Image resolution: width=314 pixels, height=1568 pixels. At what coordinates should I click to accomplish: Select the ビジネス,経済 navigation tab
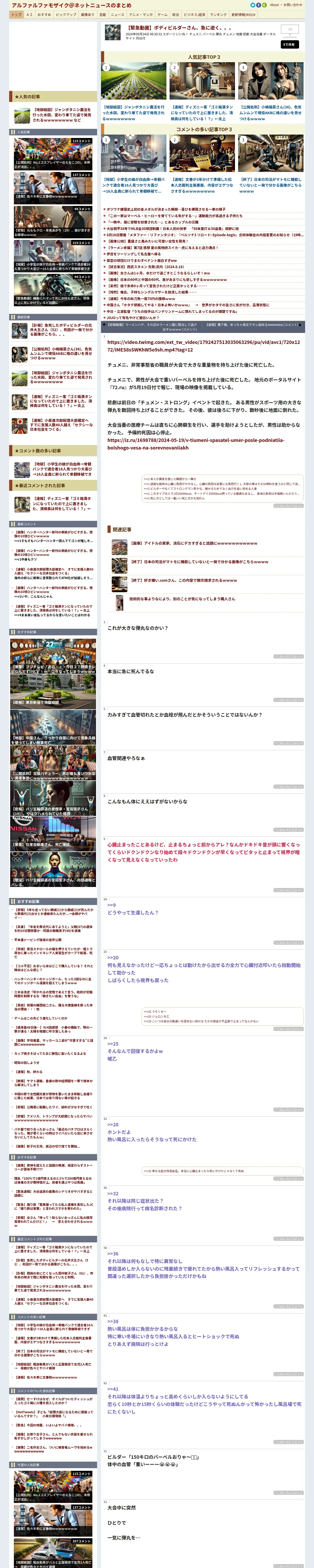(194, 15)
